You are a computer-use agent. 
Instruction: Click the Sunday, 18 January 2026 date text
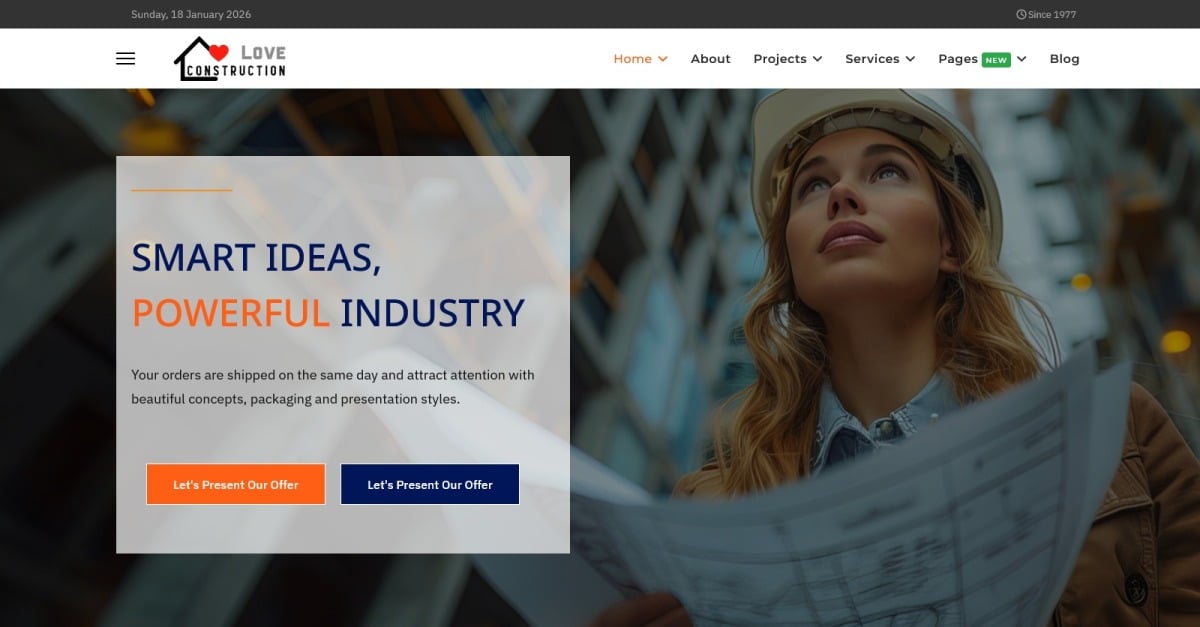[191, 15]
